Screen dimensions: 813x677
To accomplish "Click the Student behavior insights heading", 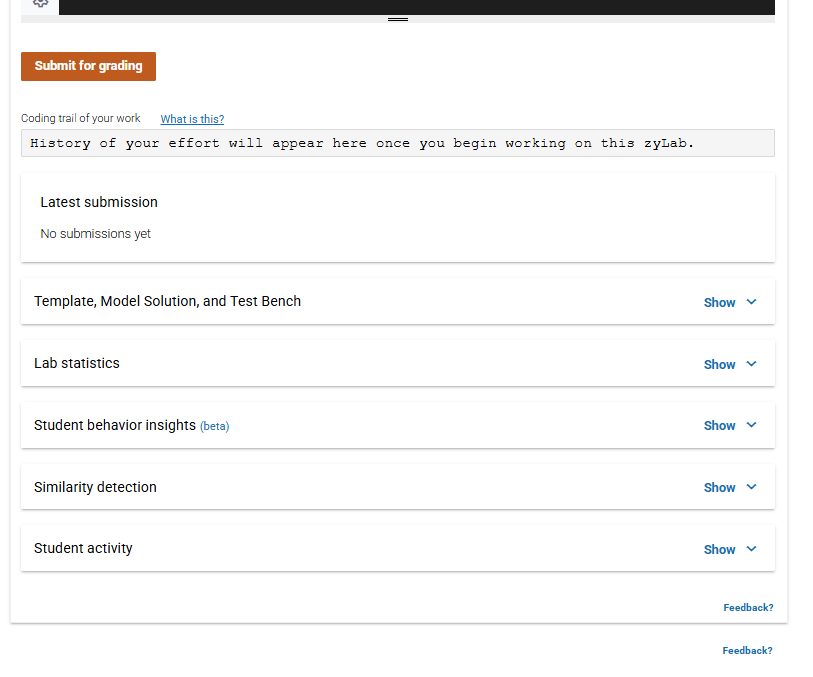I will [x=115, y=425].
